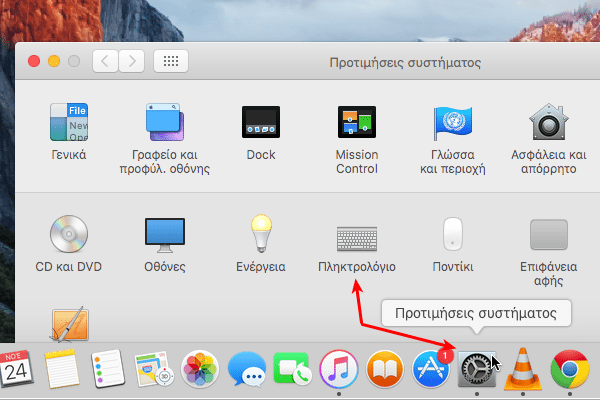Open Notes from the Dock
600x400 pixels.
point(61,369)
